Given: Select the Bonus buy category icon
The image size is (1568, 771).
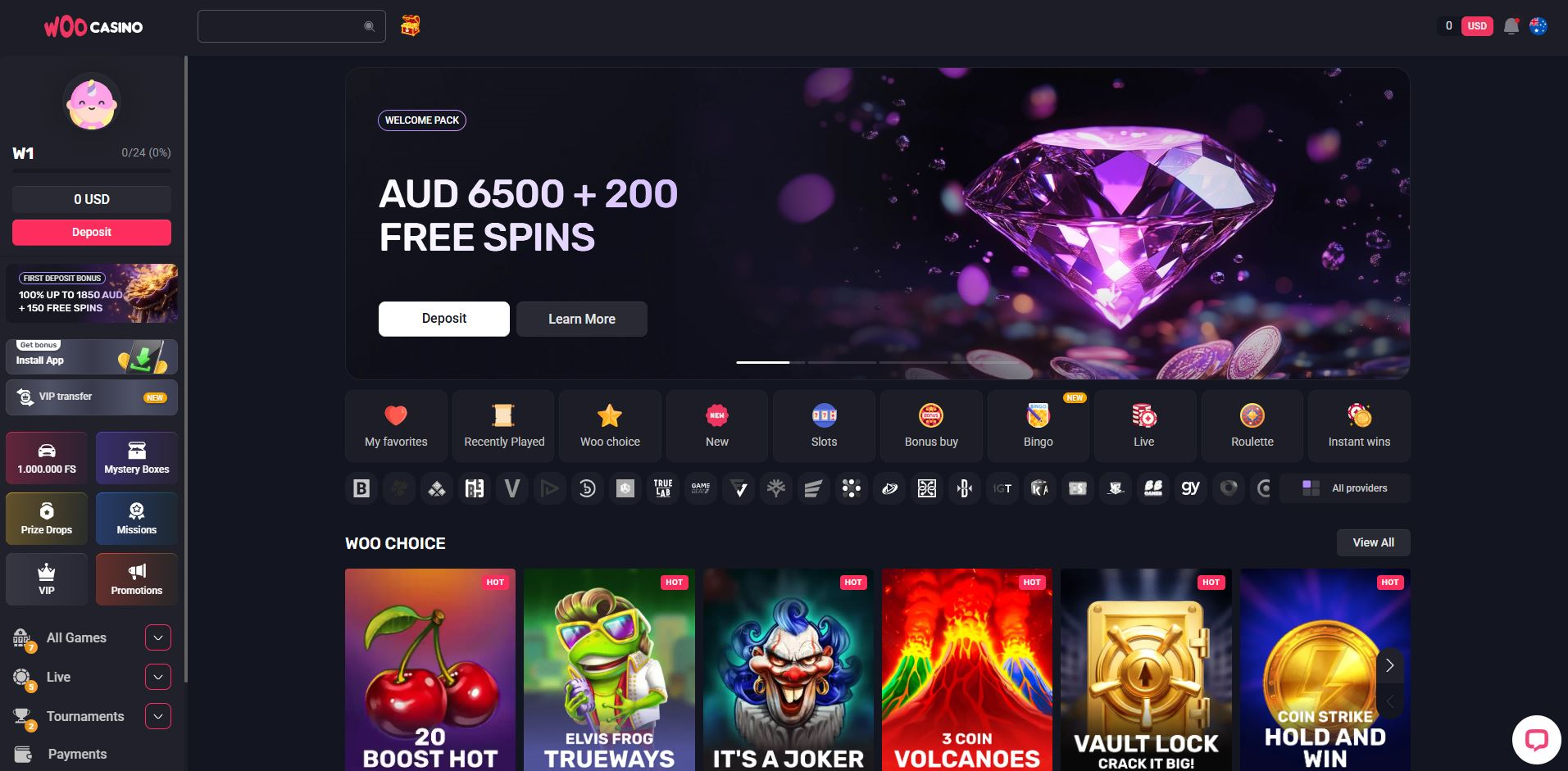Looking at the screenshot, I should pyautogui.click(x=931, y=426).
